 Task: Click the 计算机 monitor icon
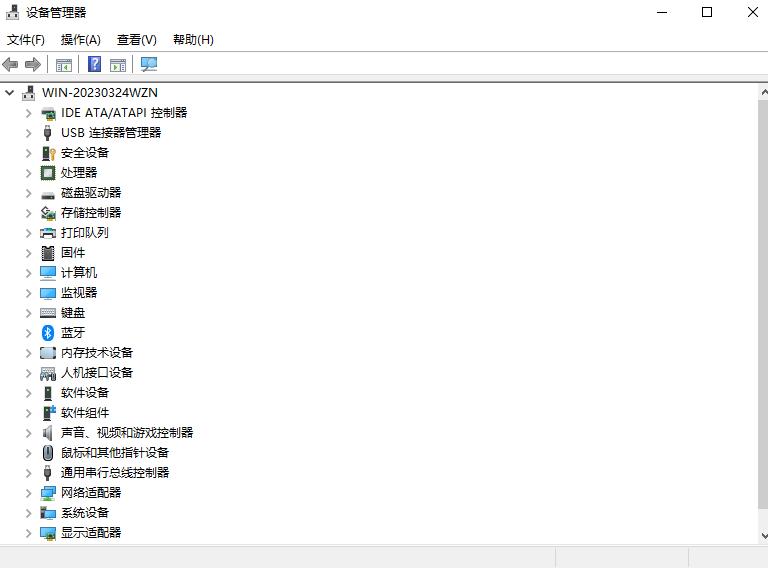48,273
